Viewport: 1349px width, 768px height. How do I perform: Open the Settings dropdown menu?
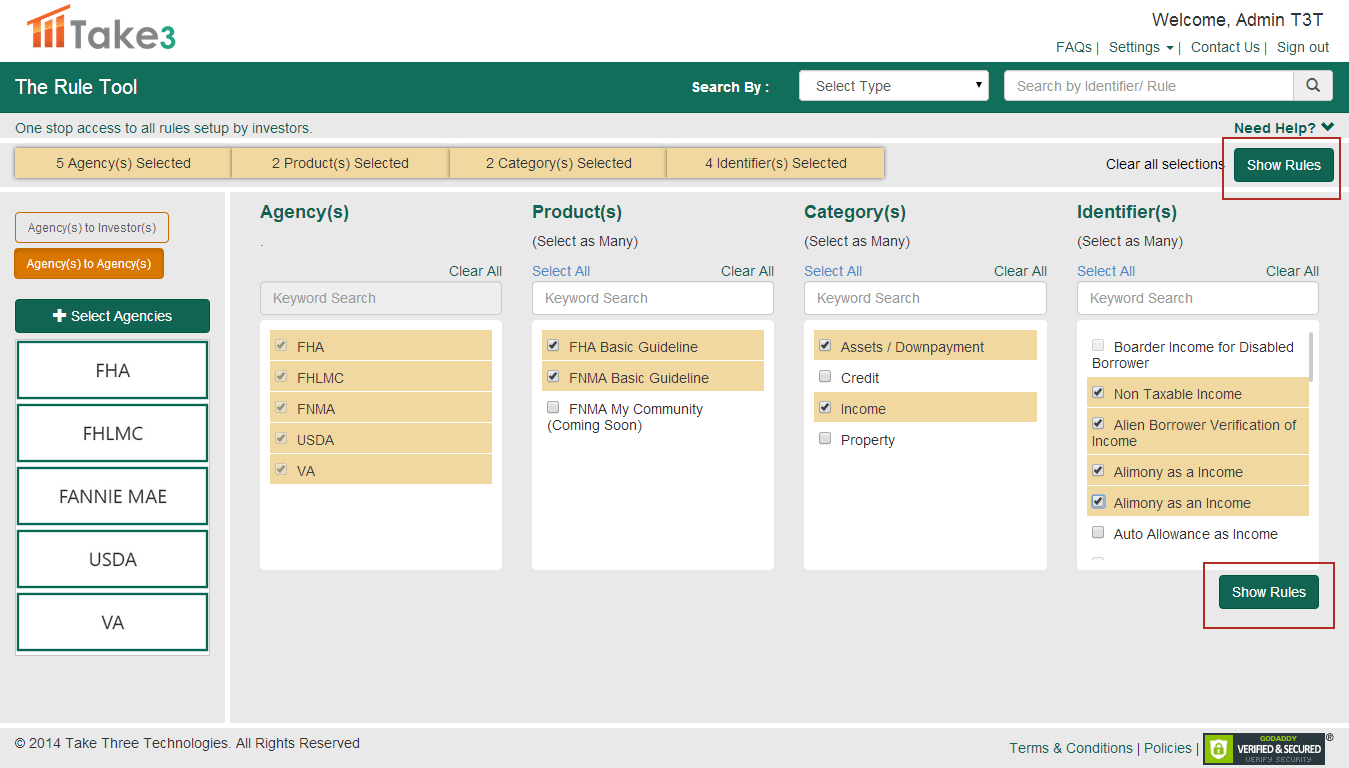[1141, 47]
